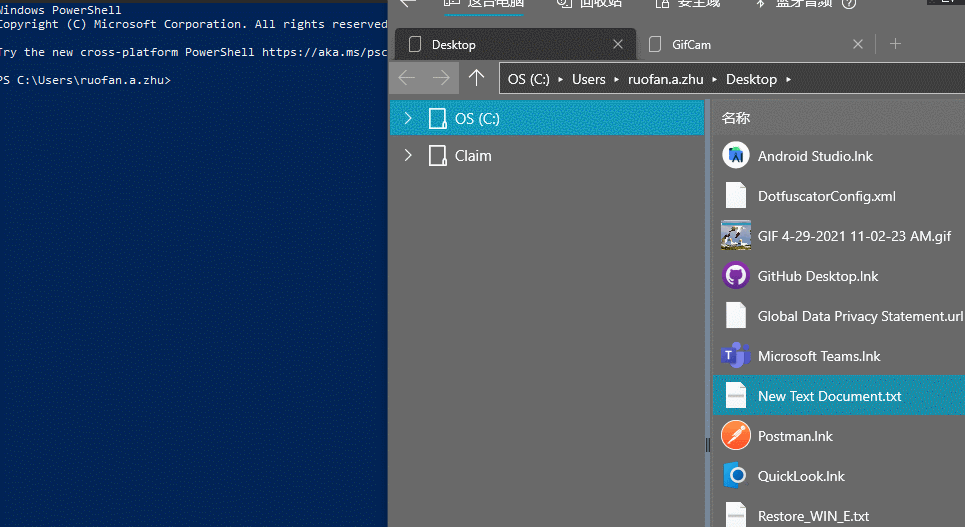Image resolution: width=965 pixels, height=527 pixels.
Task: Click the Postman shortcut icon
Action: pyautogui.click(x=735, y=436)
